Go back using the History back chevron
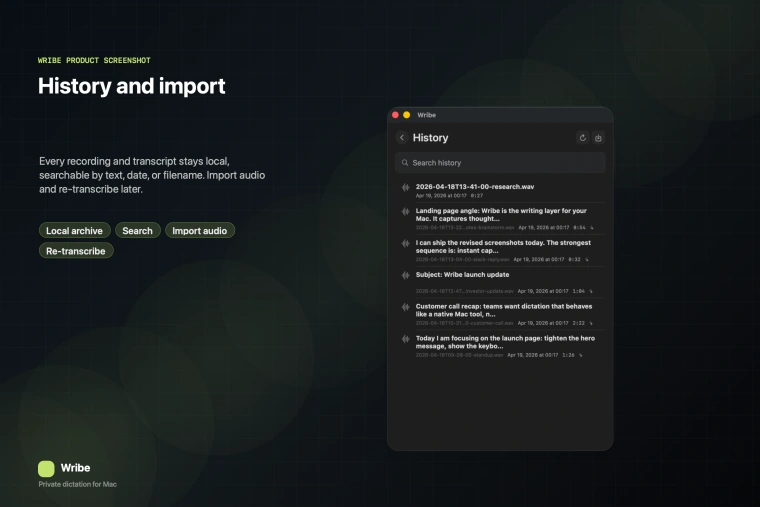Viewport: 760px width, 507px height. click(402, 138)
